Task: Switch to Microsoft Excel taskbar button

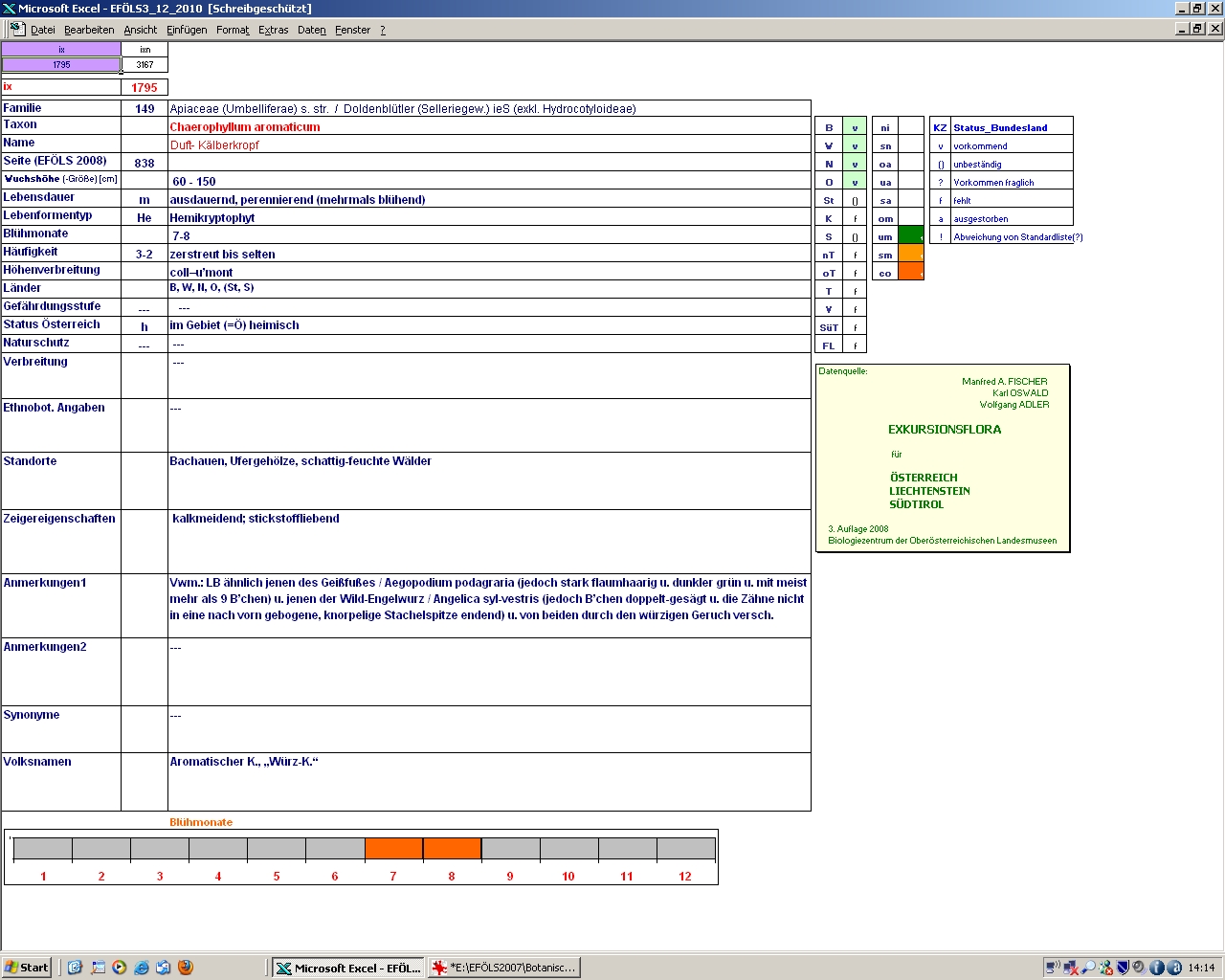Action: [x=347, y=968]
